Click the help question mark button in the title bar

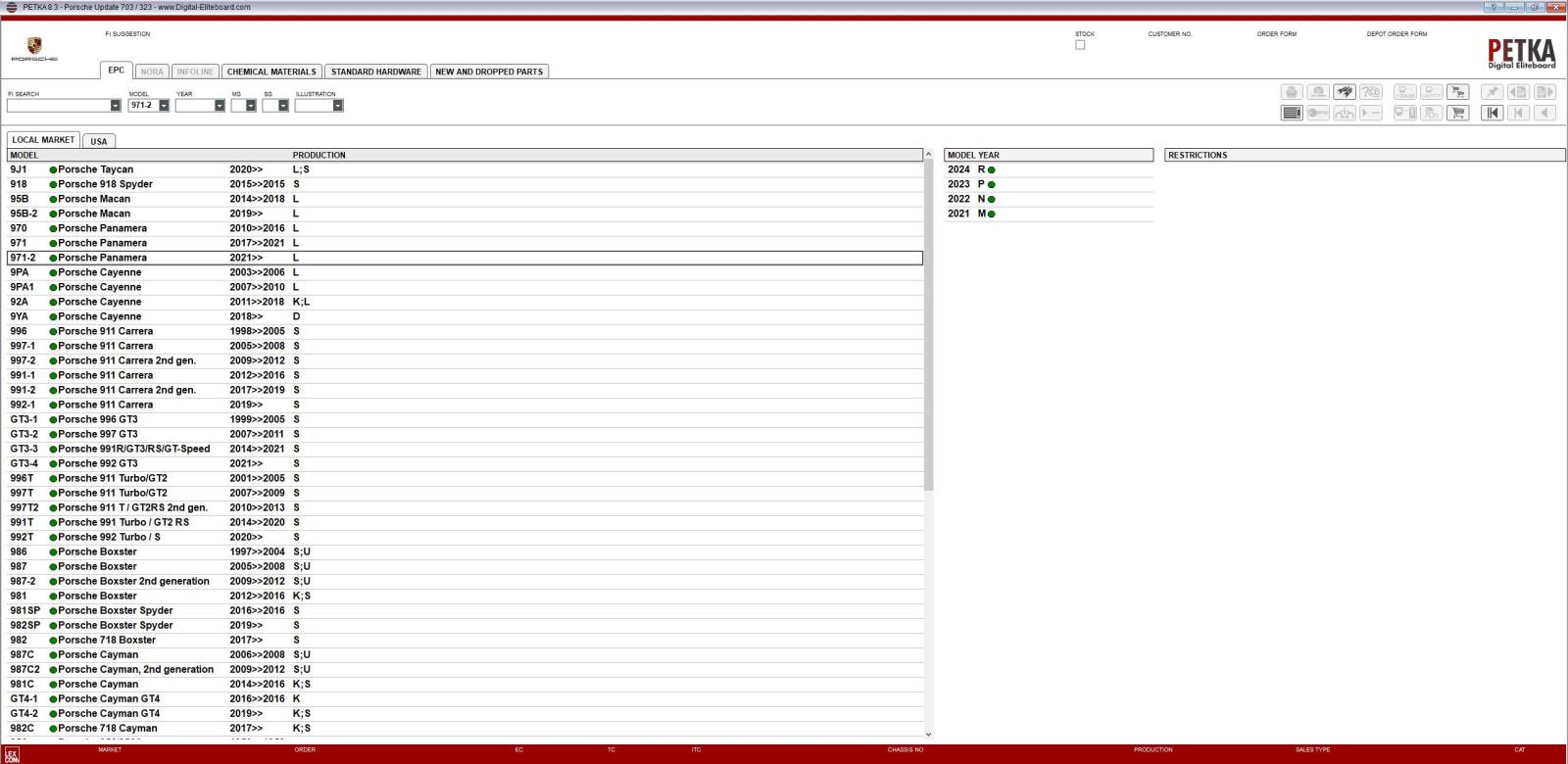pos(1494,7)
